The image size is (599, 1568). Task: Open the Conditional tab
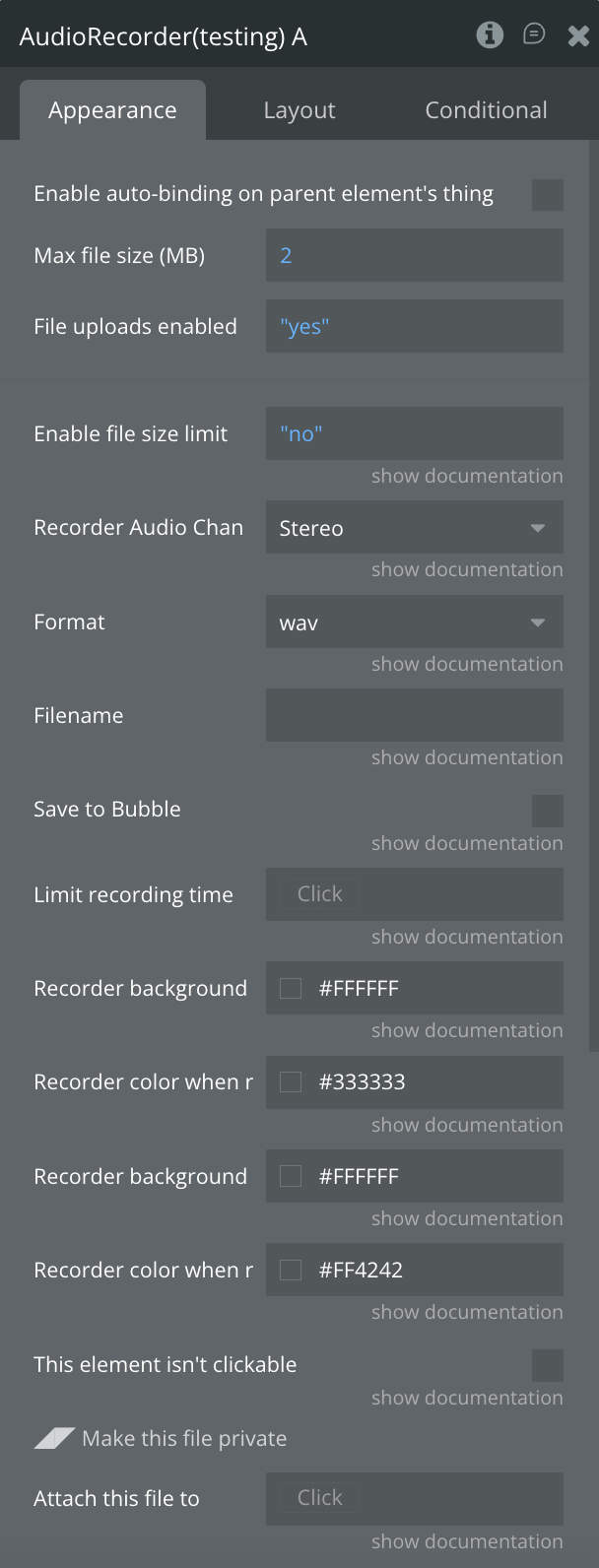(486, 110)
